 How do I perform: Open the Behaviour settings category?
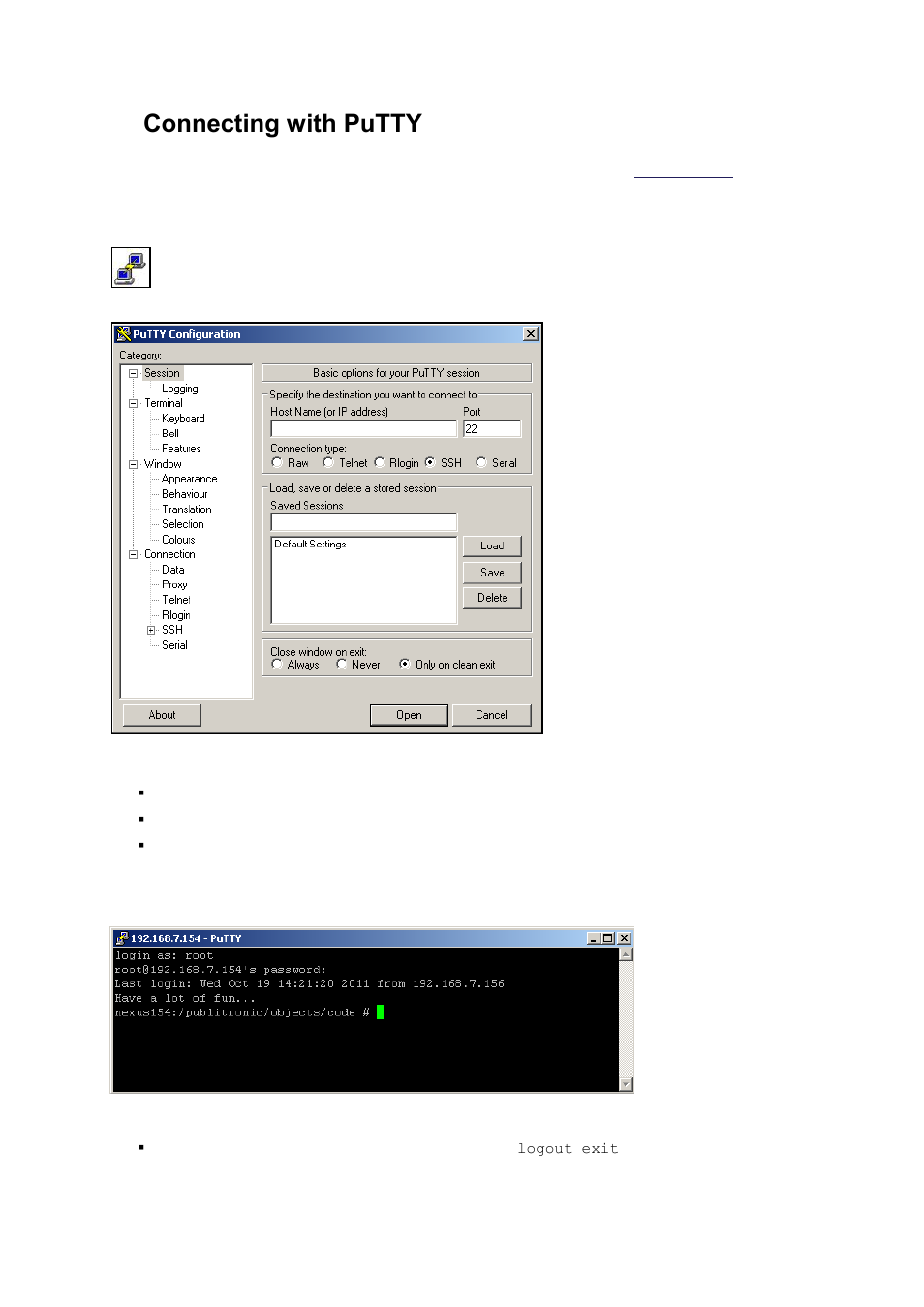[185, 494]
